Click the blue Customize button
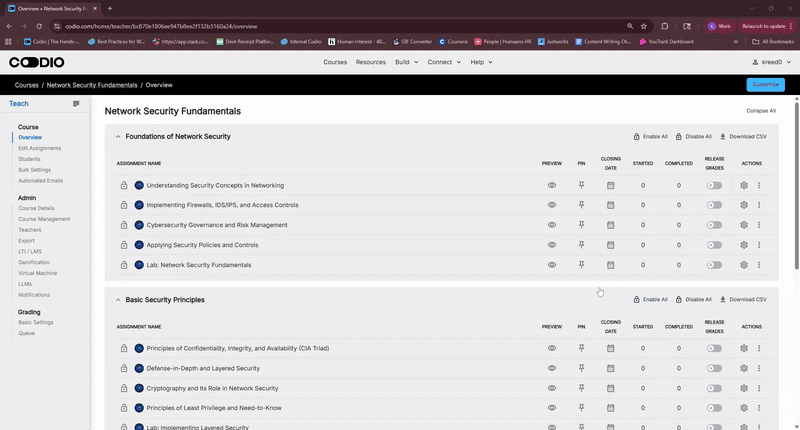 765,85
